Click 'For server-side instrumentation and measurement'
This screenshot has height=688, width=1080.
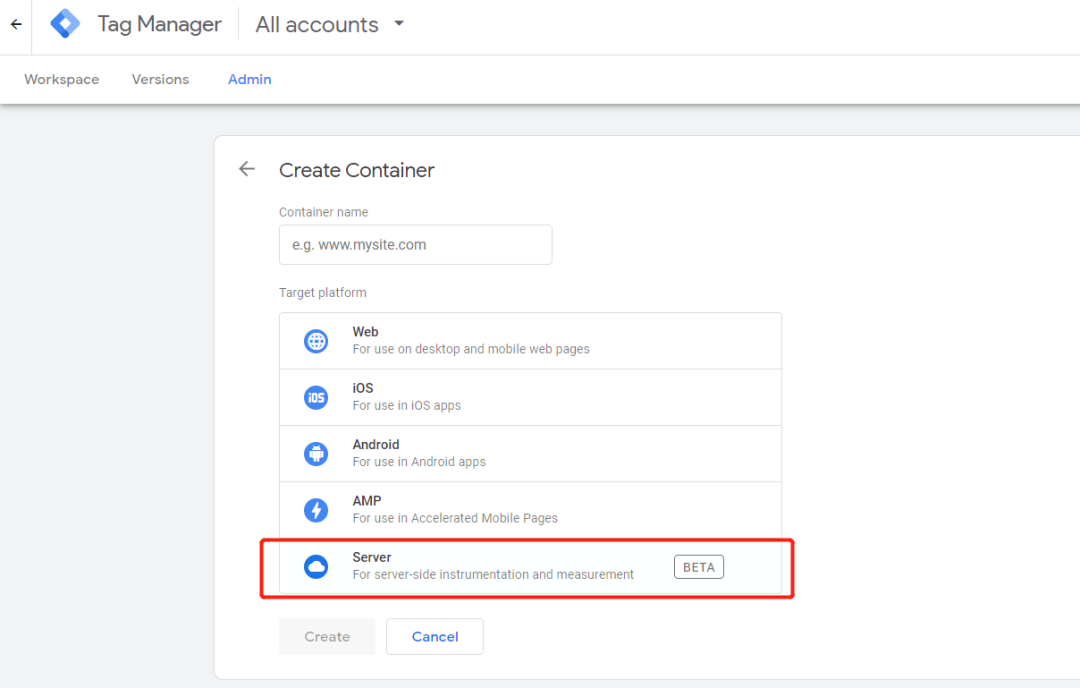[x=493, y=575]
